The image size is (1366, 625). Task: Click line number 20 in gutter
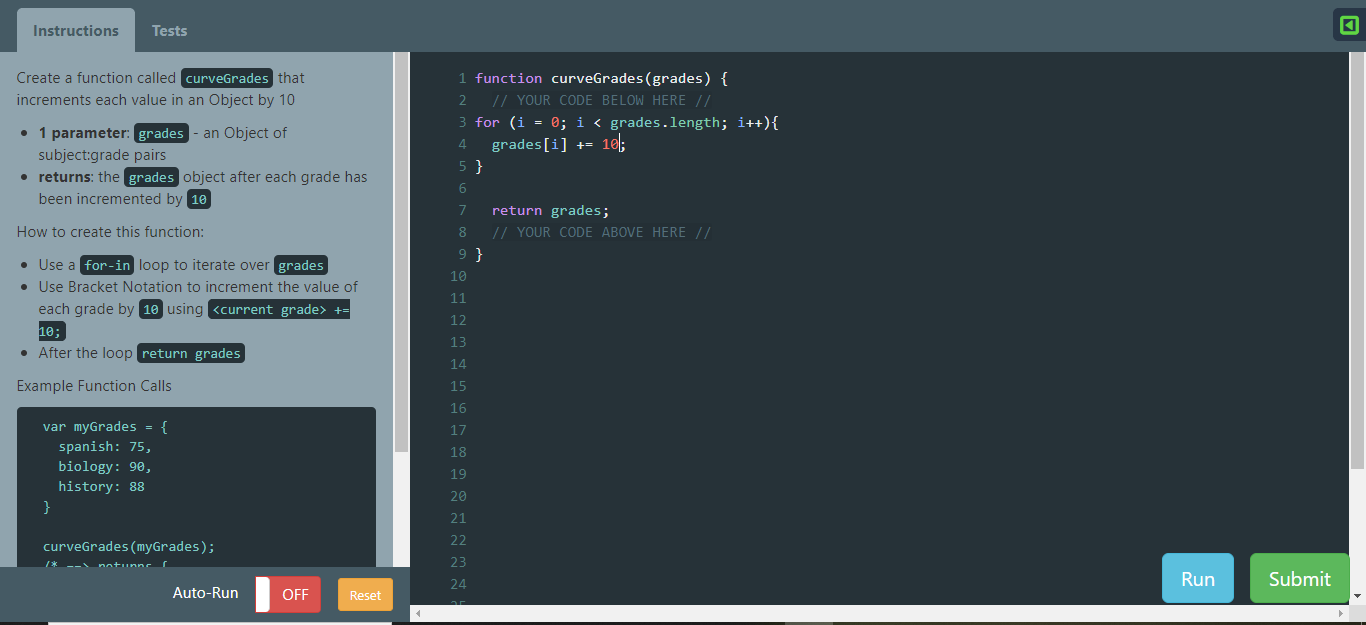pos(458,496)
